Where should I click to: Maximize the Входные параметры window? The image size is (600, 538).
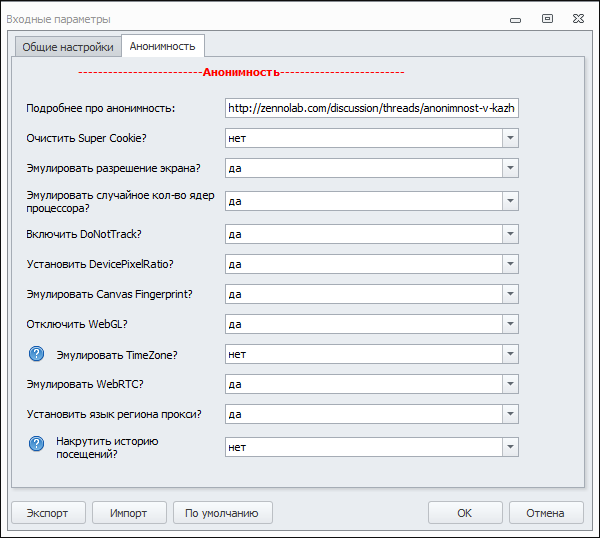(x=547, y=18)
